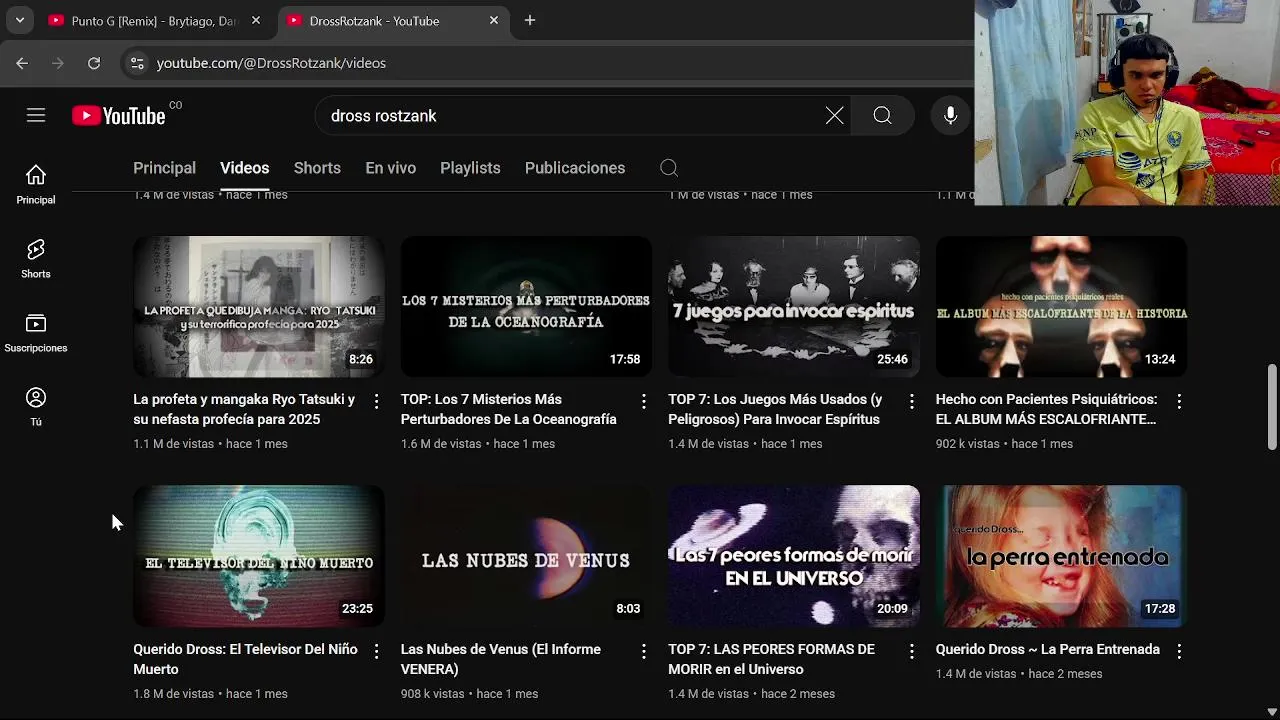This screenshot has height=720, width=1280.
Task: Open Ryo Tatsuki profecía video thumbnail
Action: point(259,307)
